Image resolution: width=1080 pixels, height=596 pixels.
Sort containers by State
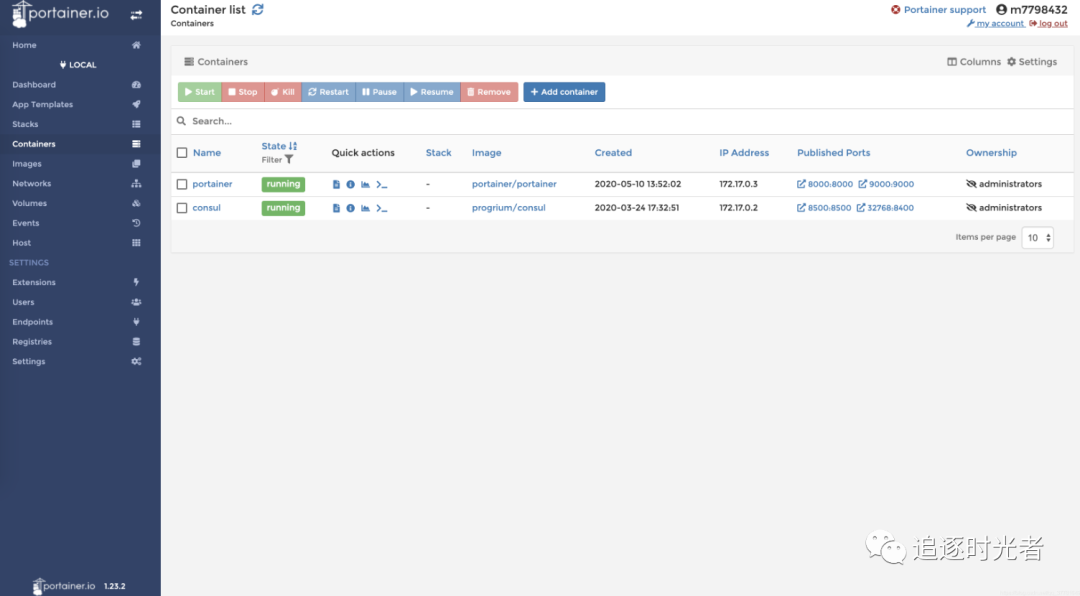277,146
